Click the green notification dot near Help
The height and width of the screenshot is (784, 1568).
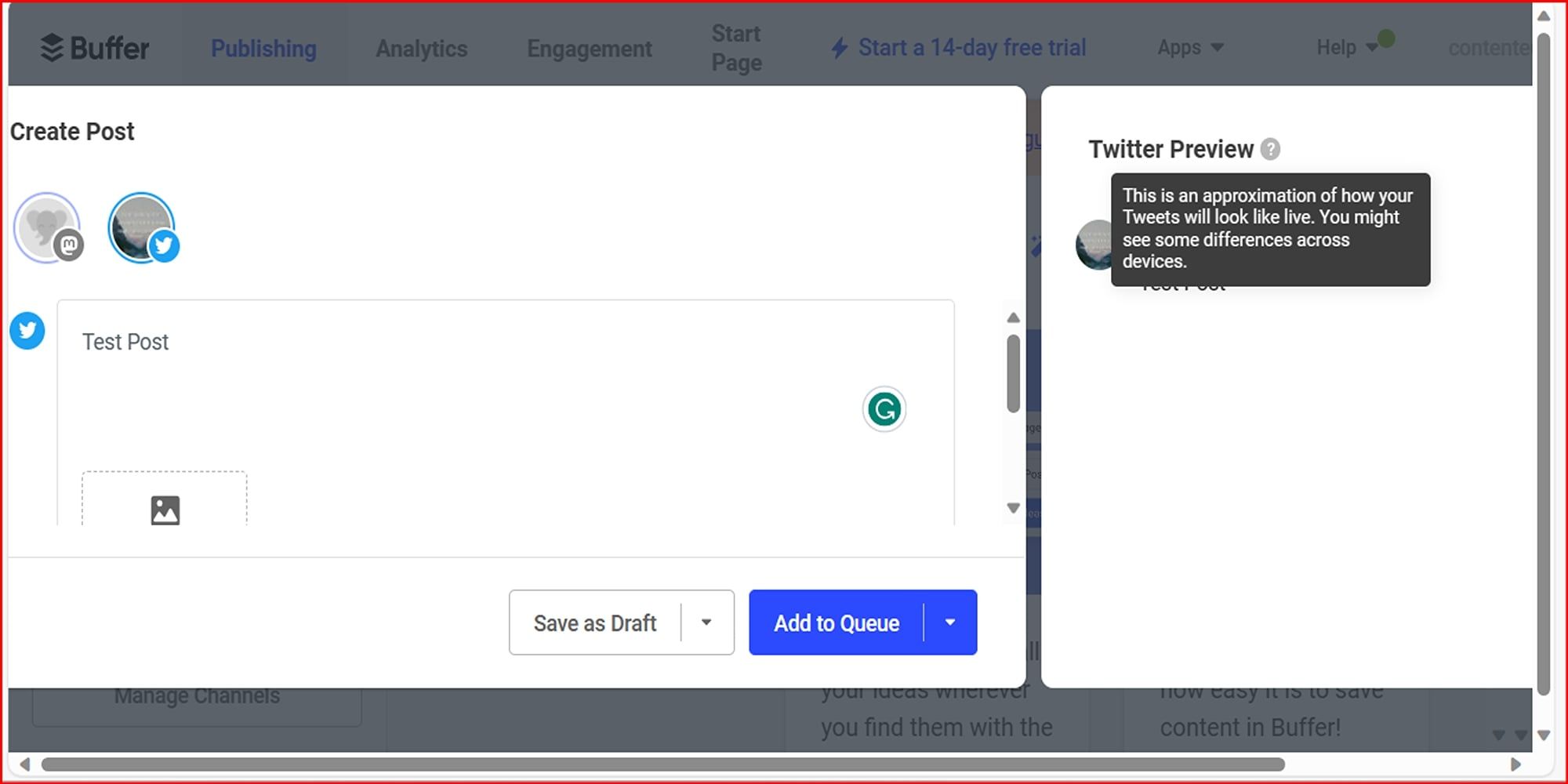(x=1386, y=38)
